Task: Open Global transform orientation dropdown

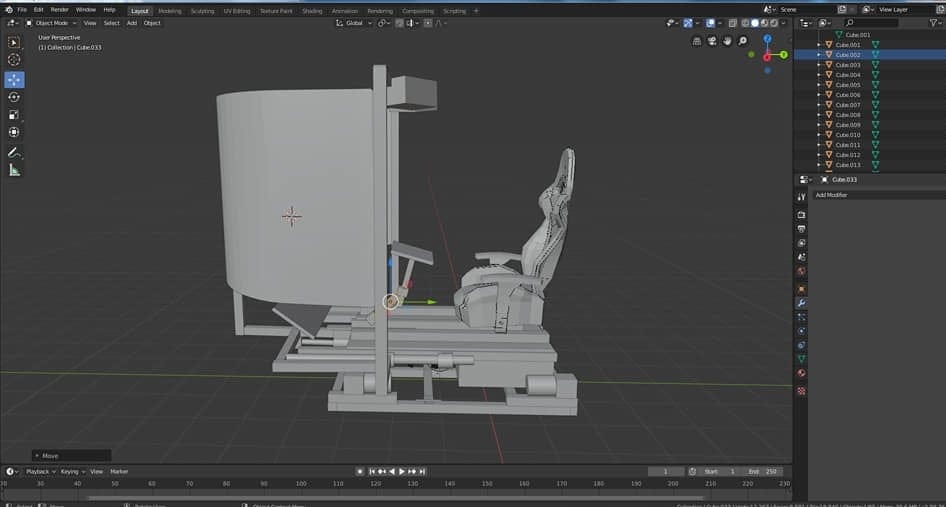Action: coord(355,23)
